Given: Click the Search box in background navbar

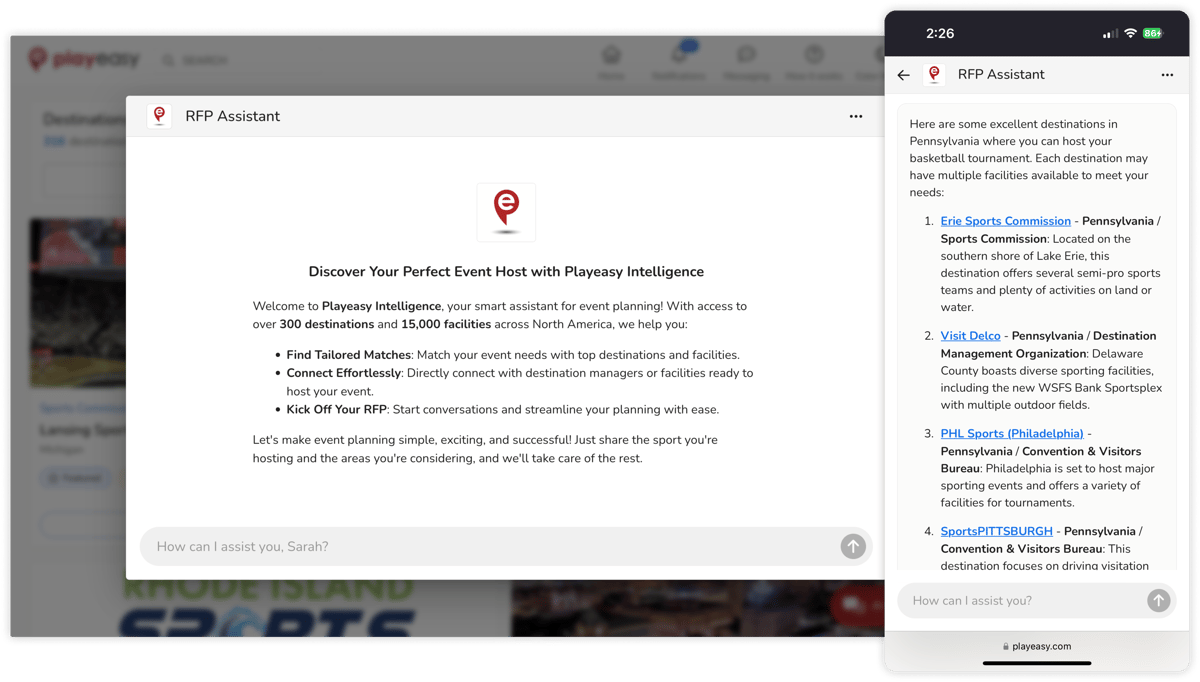Looking at the screenshot, I should (x=195, y=61).
